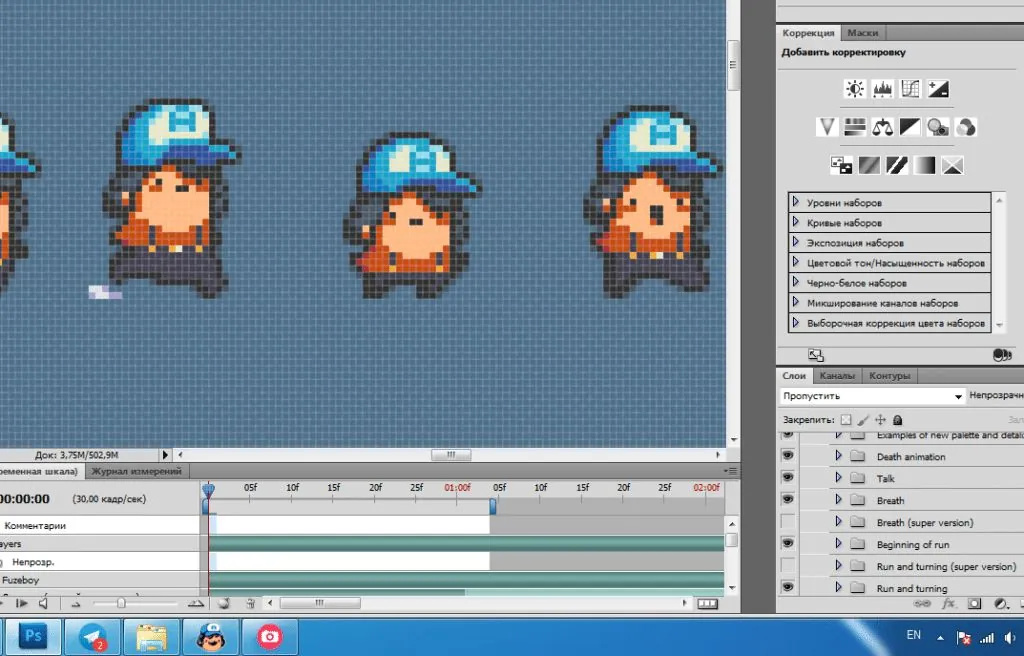This screenshot has width=1024, height=656.
Task: Show the Run and turning (super version) group
Action: [788, 565]
